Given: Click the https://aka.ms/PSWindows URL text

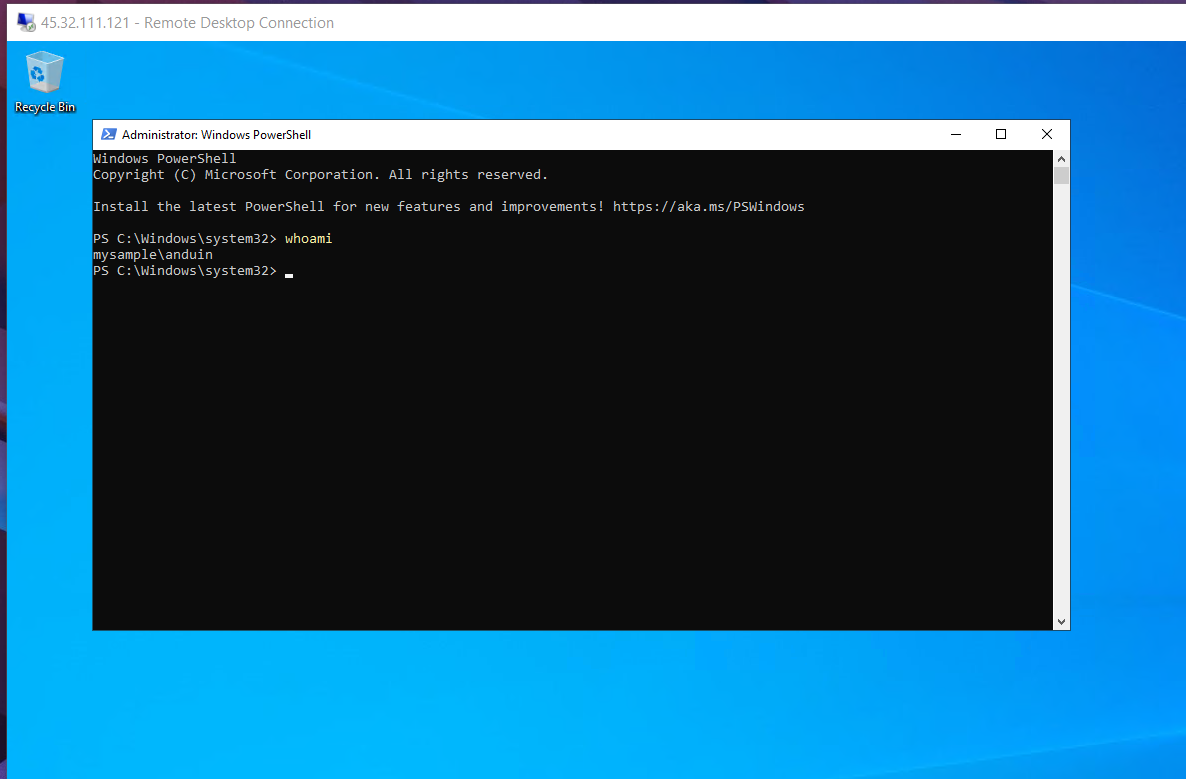Looking at the screenshot, I should coord(709,206).
